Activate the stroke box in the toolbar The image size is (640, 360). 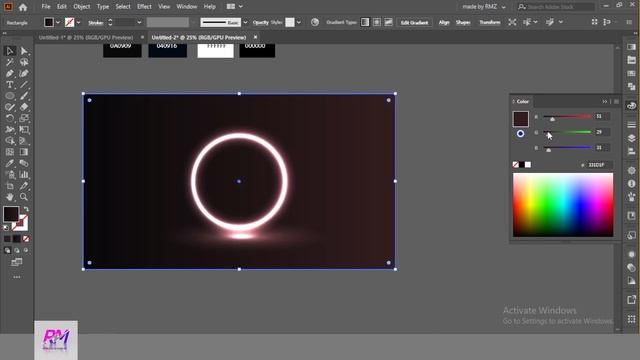tap(20, 223)
